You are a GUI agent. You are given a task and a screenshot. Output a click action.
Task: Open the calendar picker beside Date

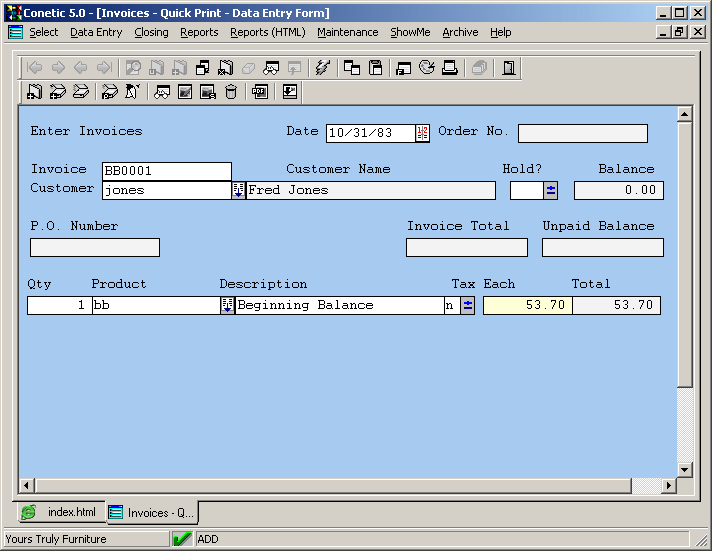pos(422,133)
